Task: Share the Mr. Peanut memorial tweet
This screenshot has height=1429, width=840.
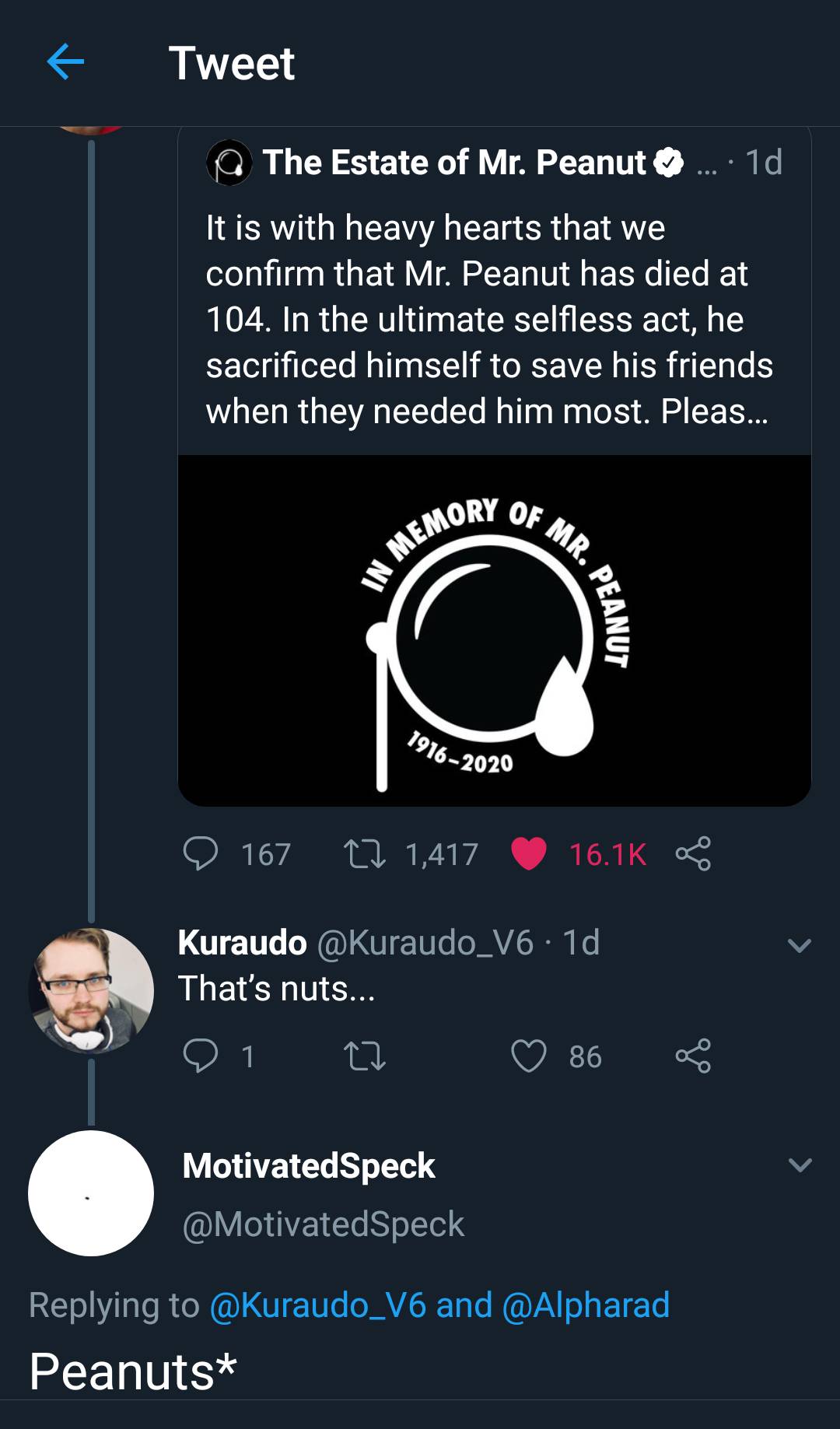Action: click(x=693, y=853)
